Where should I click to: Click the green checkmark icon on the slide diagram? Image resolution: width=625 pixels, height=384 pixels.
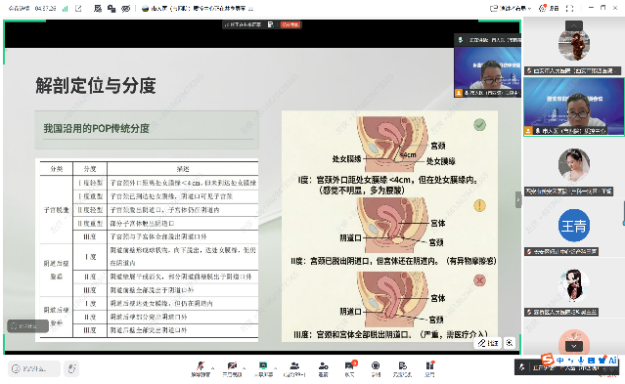[x=480, y=125]
